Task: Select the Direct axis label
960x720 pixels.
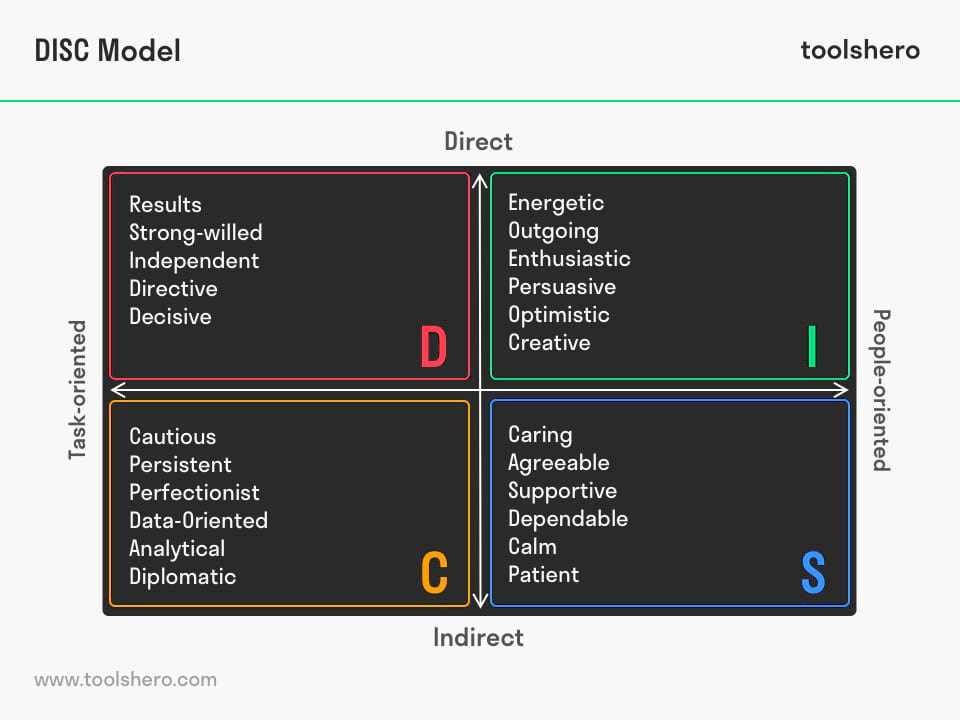Action: coord(478,141)
